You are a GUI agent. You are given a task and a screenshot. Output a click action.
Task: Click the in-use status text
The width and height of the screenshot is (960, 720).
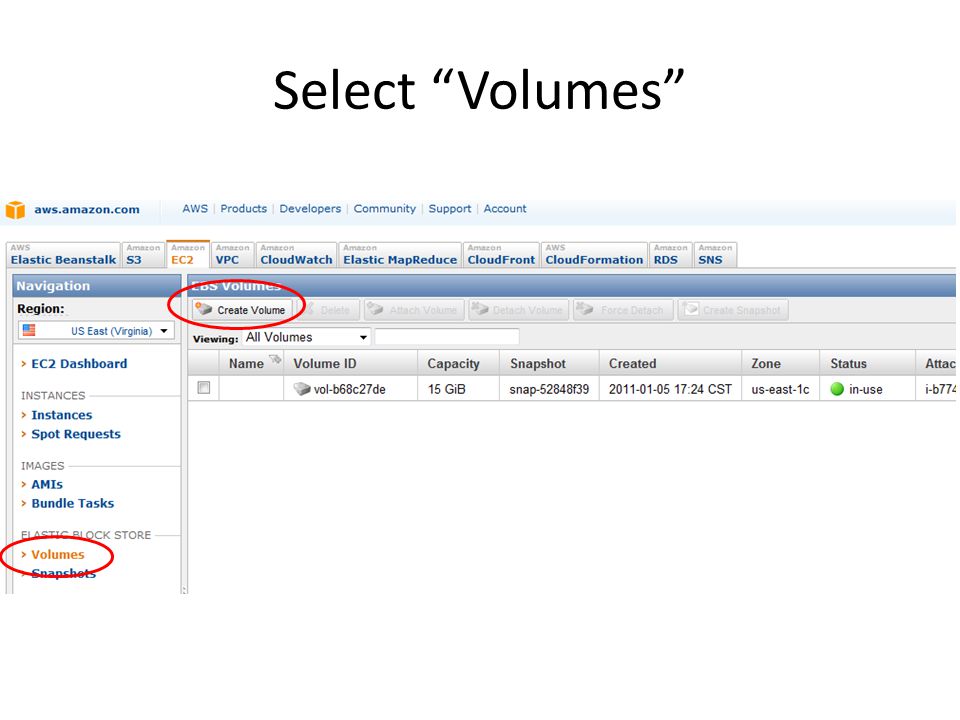point(866,389)
